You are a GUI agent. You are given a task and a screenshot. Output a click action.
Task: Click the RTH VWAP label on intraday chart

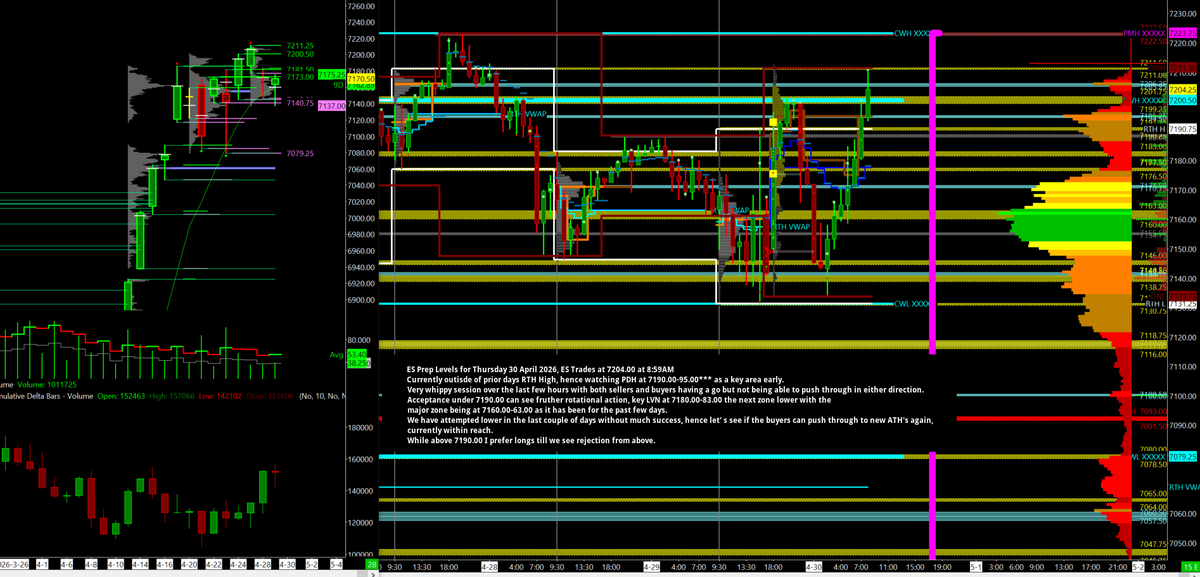790,227
